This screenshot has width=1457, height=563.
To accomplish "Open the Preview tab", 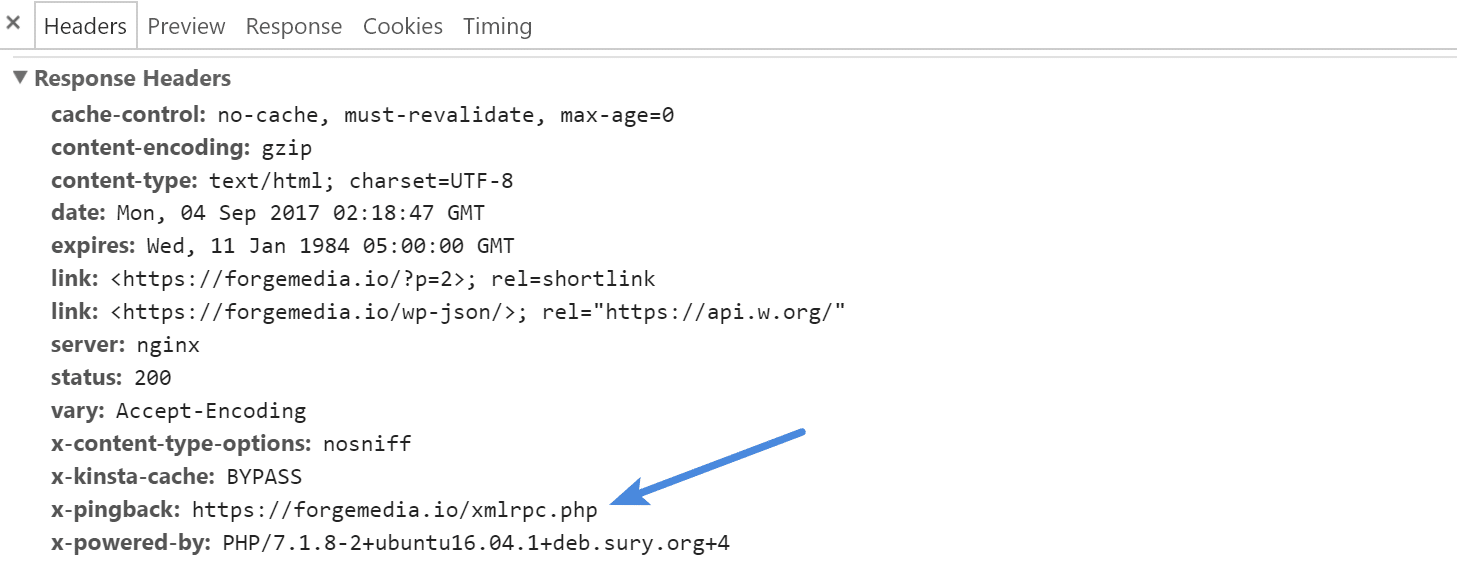I will (x=186, y=27).
